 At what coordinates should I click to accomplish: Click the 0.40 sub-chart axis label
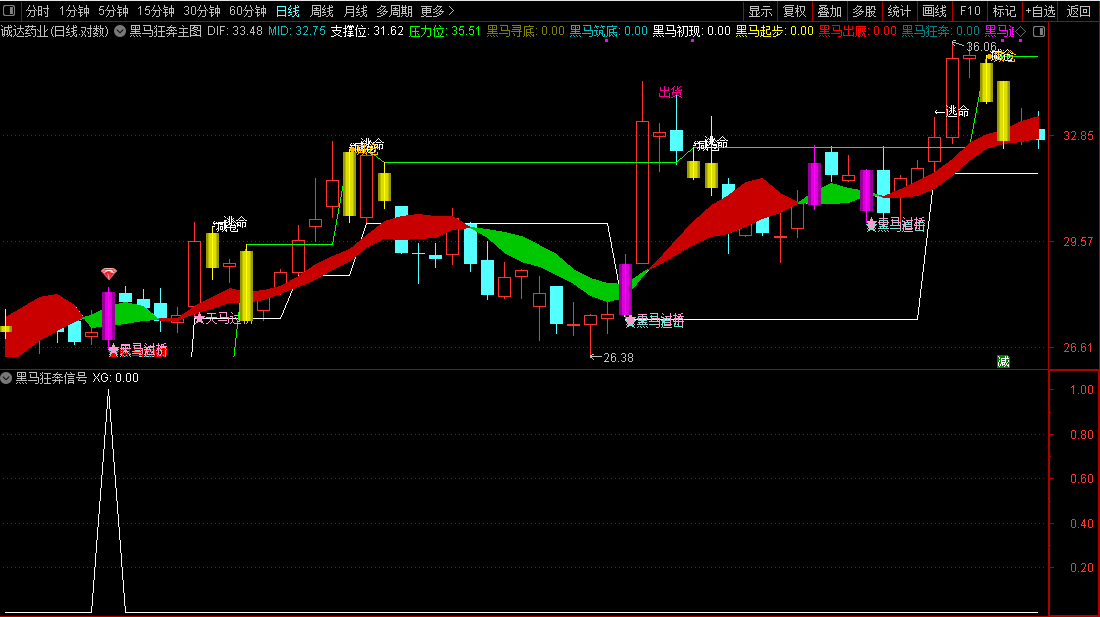1082,524
